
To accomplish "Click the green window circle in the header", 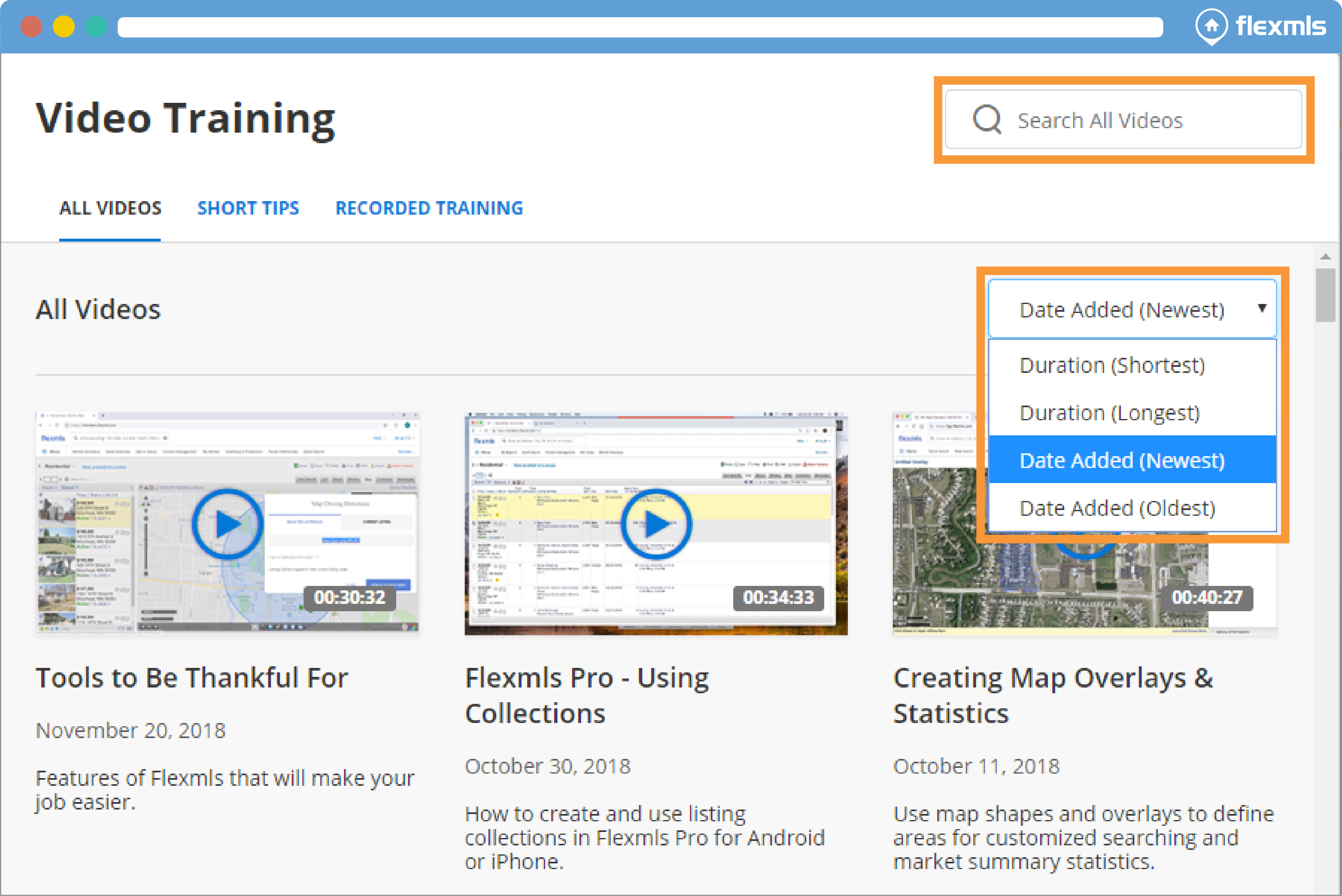I will (96, 27).
